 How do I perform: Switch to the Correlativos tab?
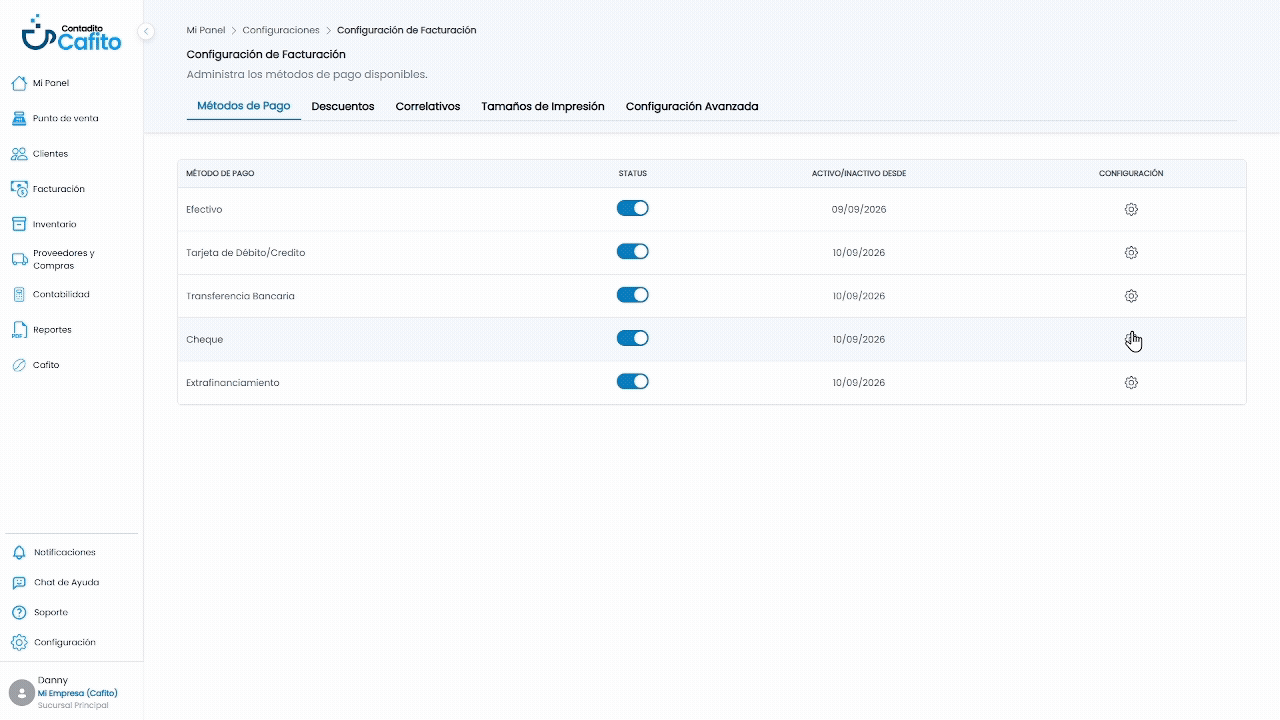pos(428,106)
